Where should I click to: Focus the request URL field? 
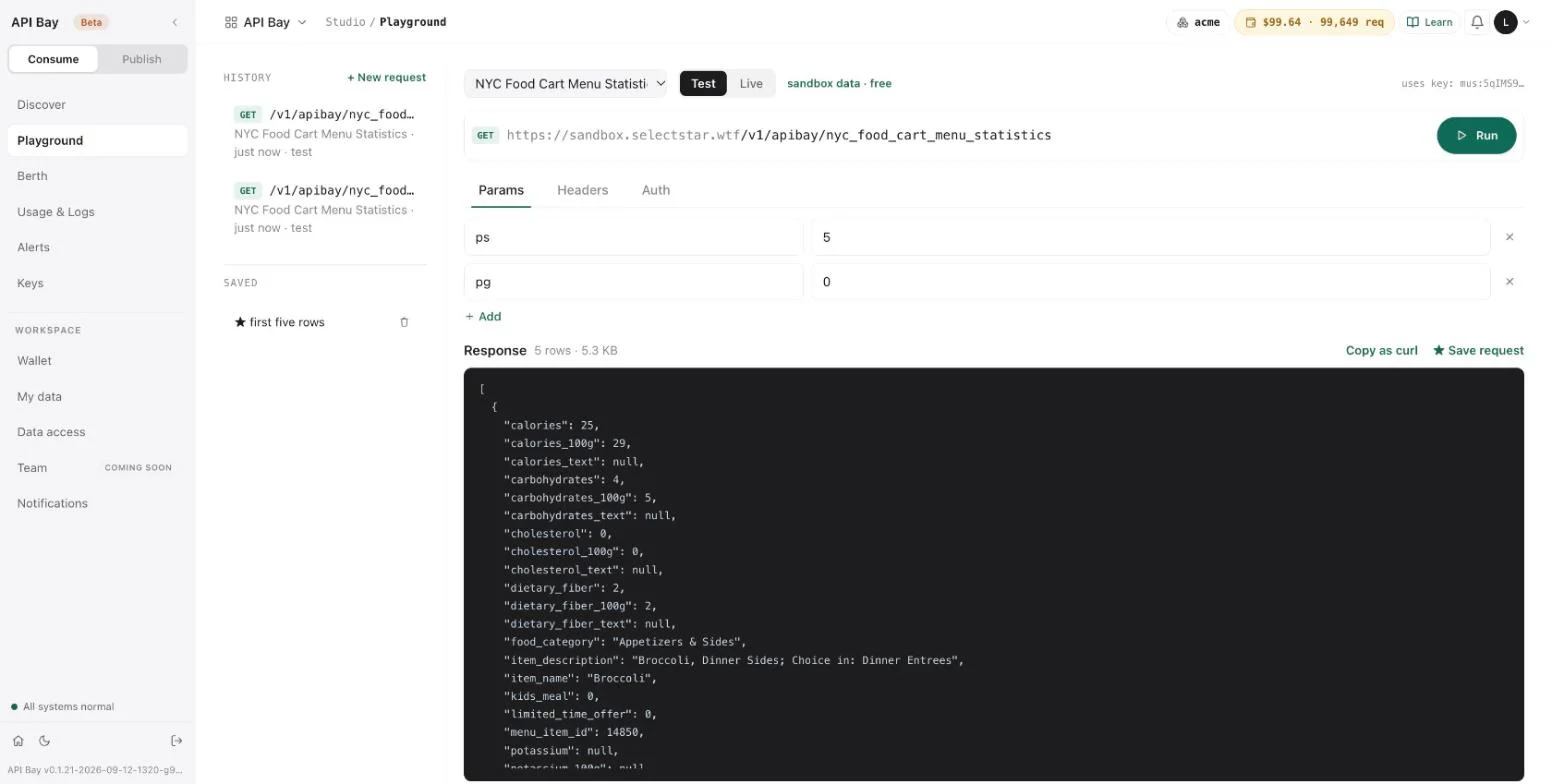tap(966, 135)
